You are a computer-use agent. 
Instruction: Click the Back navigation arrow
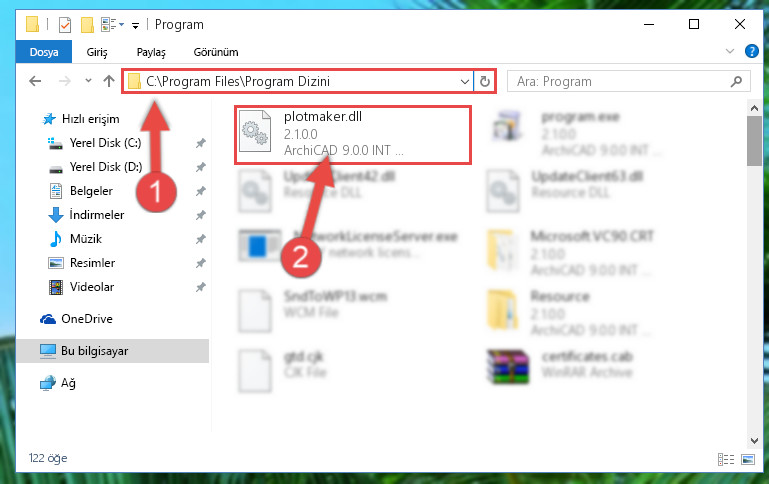(35, 81)
